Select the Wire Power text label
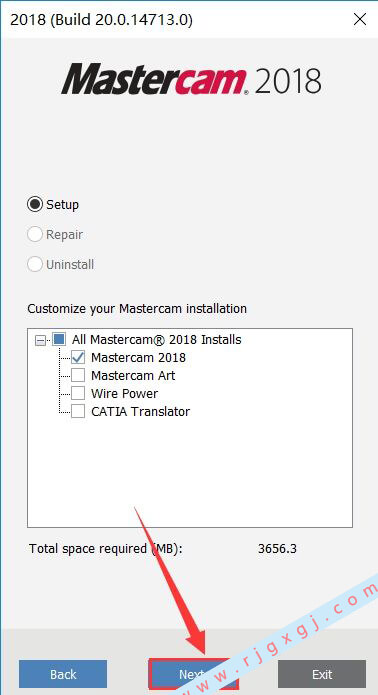The image size is (378, 695). pos(125,393)
